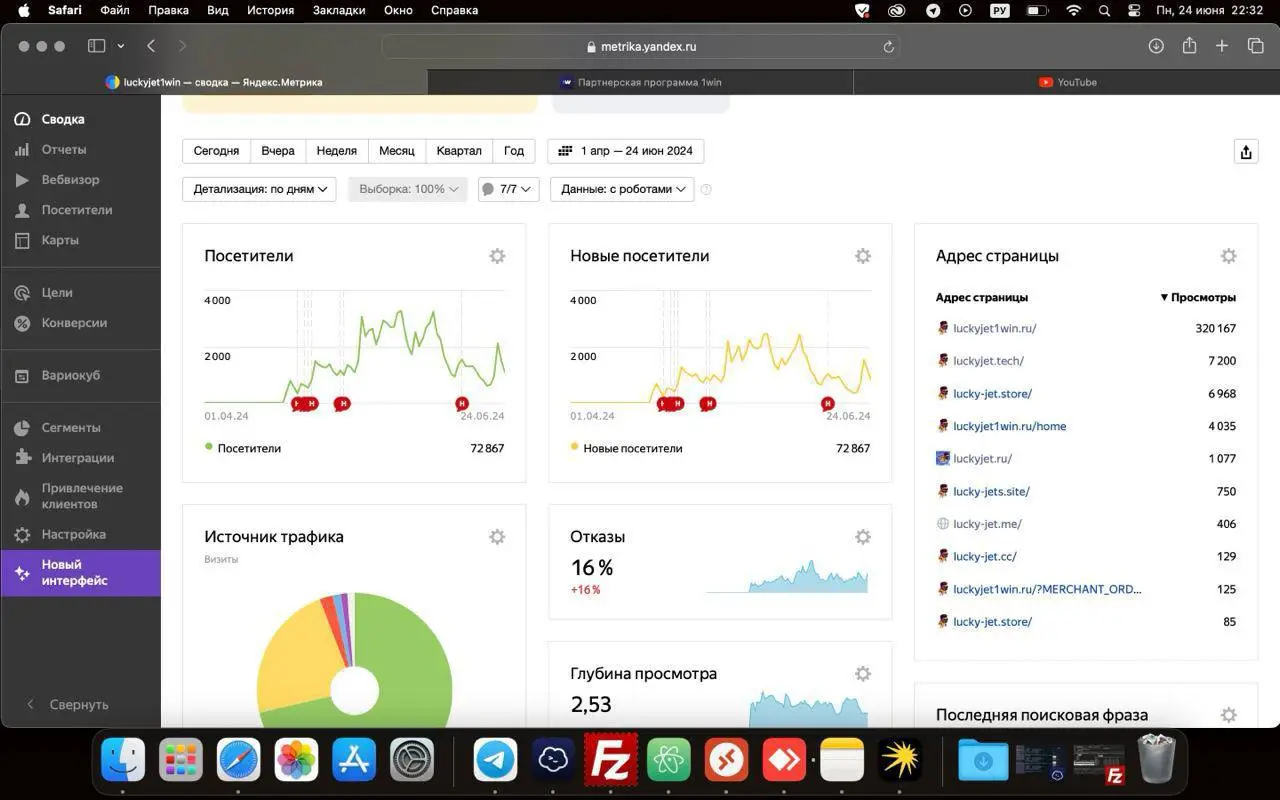The height and width of the screenshot is (800, 1280).
Task: Click the yellow legend dot for Новые посетители
Action: (x=574, y=447)
